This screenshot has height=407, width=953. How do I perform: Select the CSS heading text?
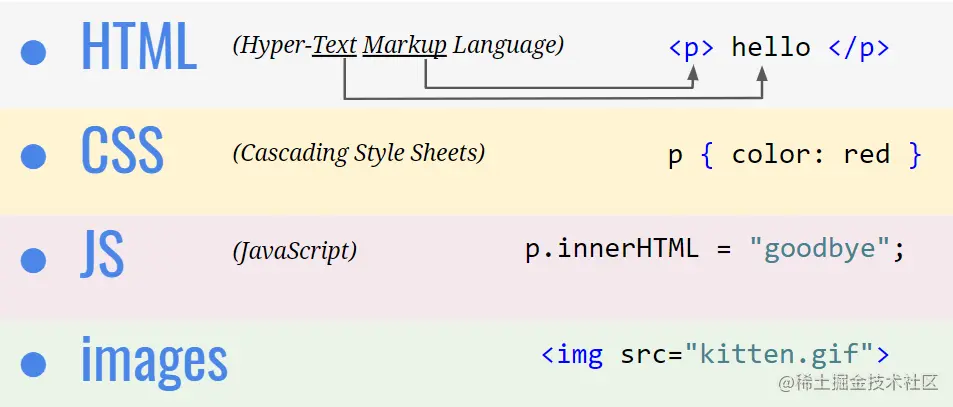coord(122,152)
